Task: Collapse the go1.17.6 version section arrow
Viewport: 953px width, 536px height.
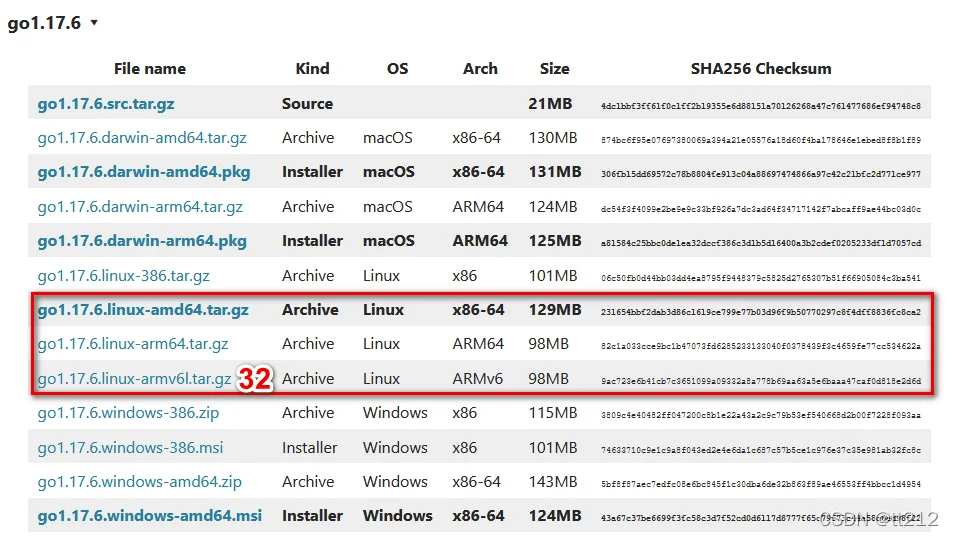Action: click(x=94, y=23)
